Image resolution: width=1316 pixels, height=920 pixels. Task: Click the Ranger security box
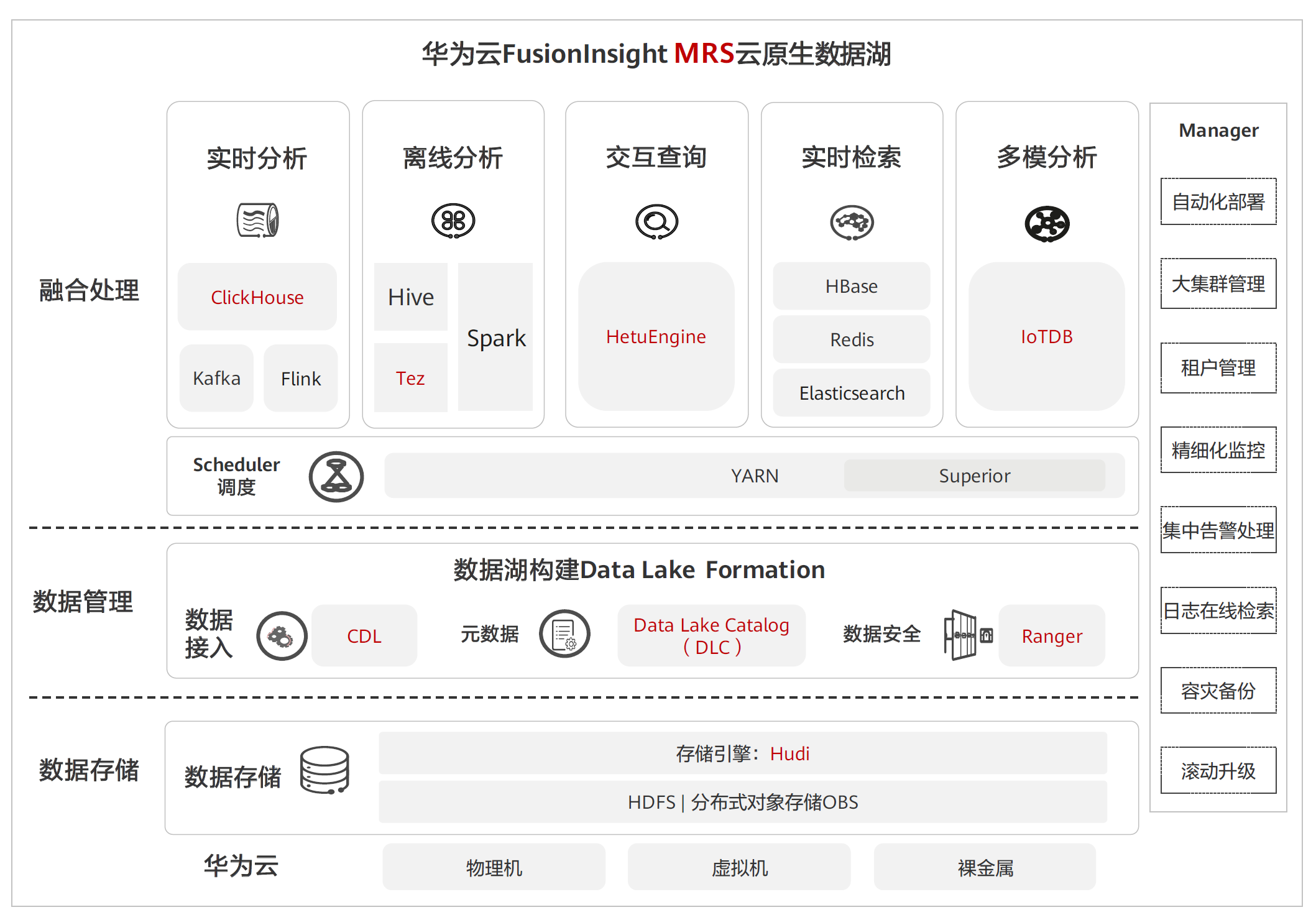point(1052,636)
